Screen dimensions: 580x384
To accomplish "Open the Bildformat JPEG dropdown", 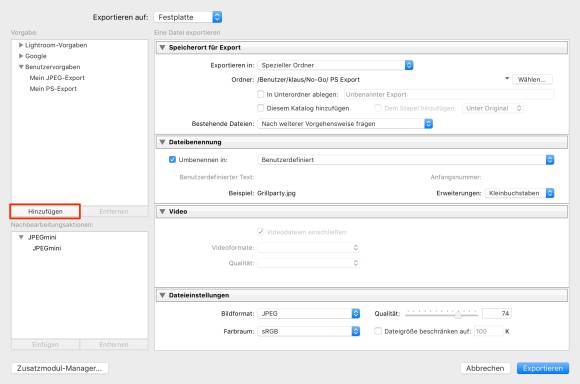I will click(308, 313).
